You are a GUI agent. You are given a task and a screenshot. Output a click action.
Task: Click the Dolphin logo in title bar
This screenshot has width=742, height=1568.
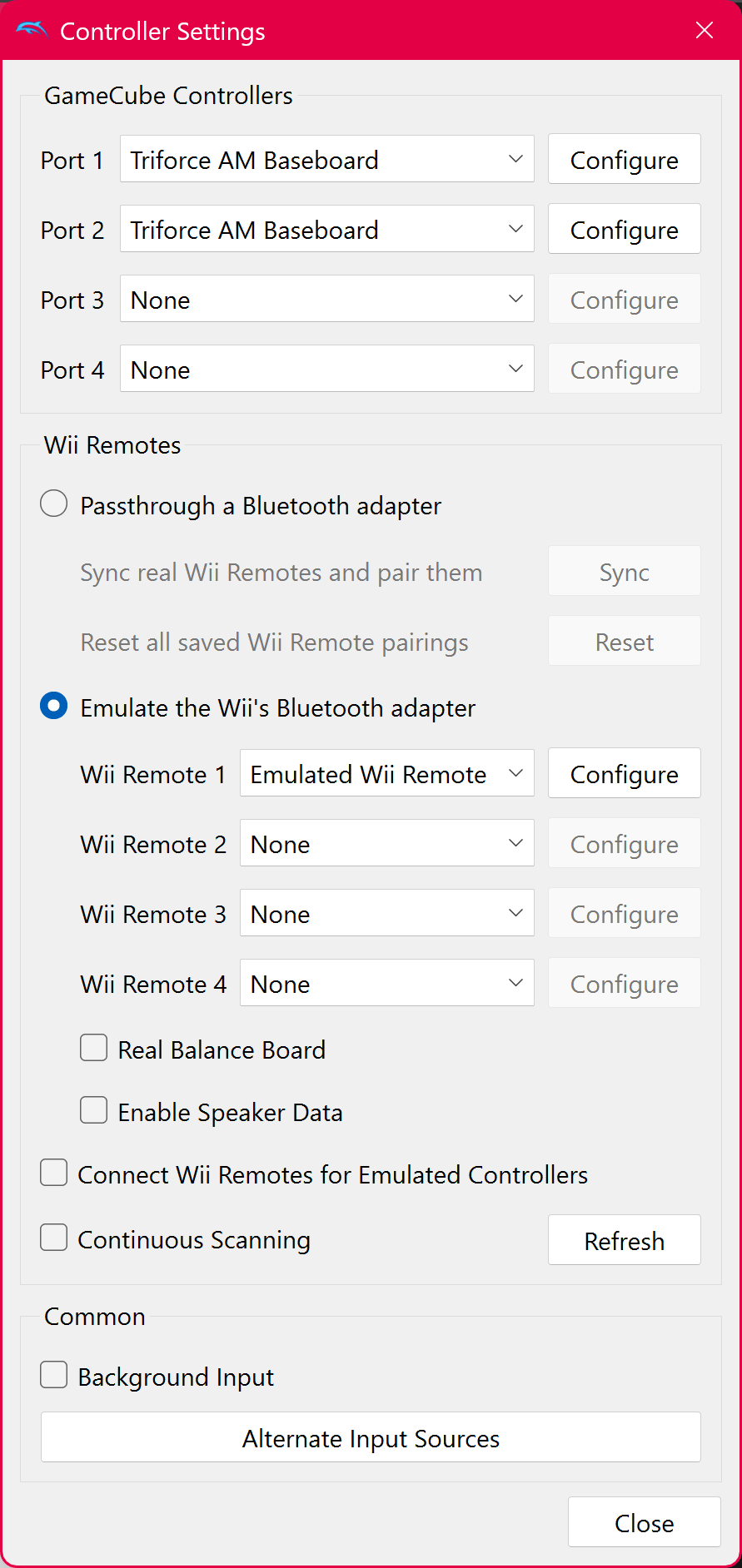(x=32, y=31)
